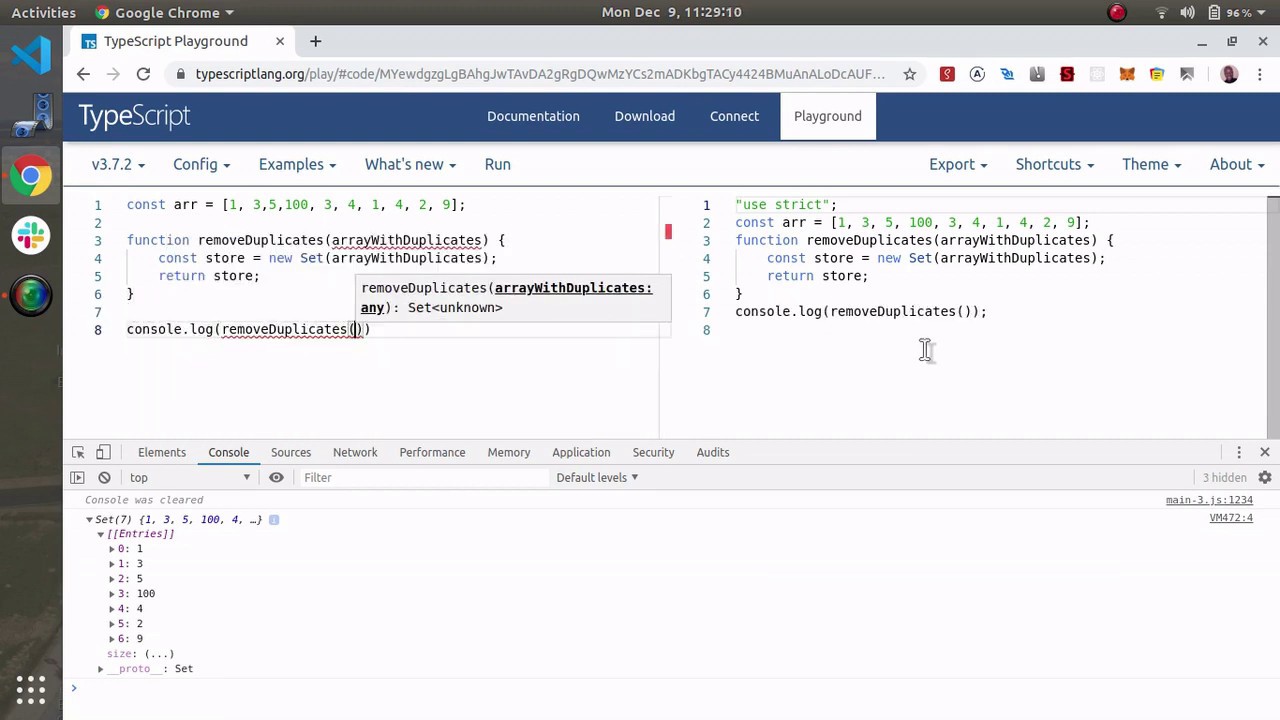
Task: Open the Chrome profile avatar
Action: coord(1229,74)
